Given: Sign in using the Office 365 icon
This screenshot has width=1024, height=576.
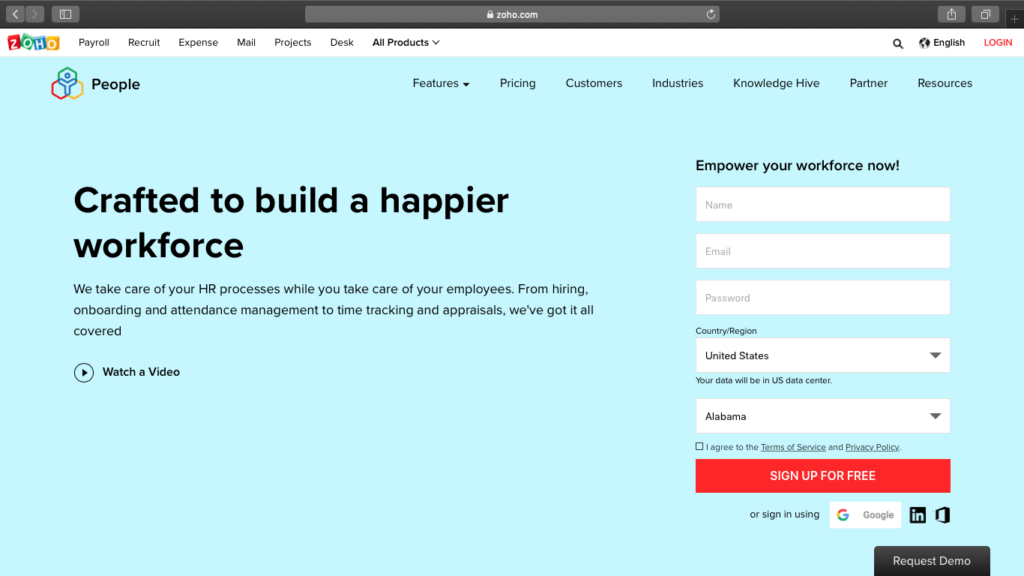Looking at the screenshot, I should (x=942, y=515).
